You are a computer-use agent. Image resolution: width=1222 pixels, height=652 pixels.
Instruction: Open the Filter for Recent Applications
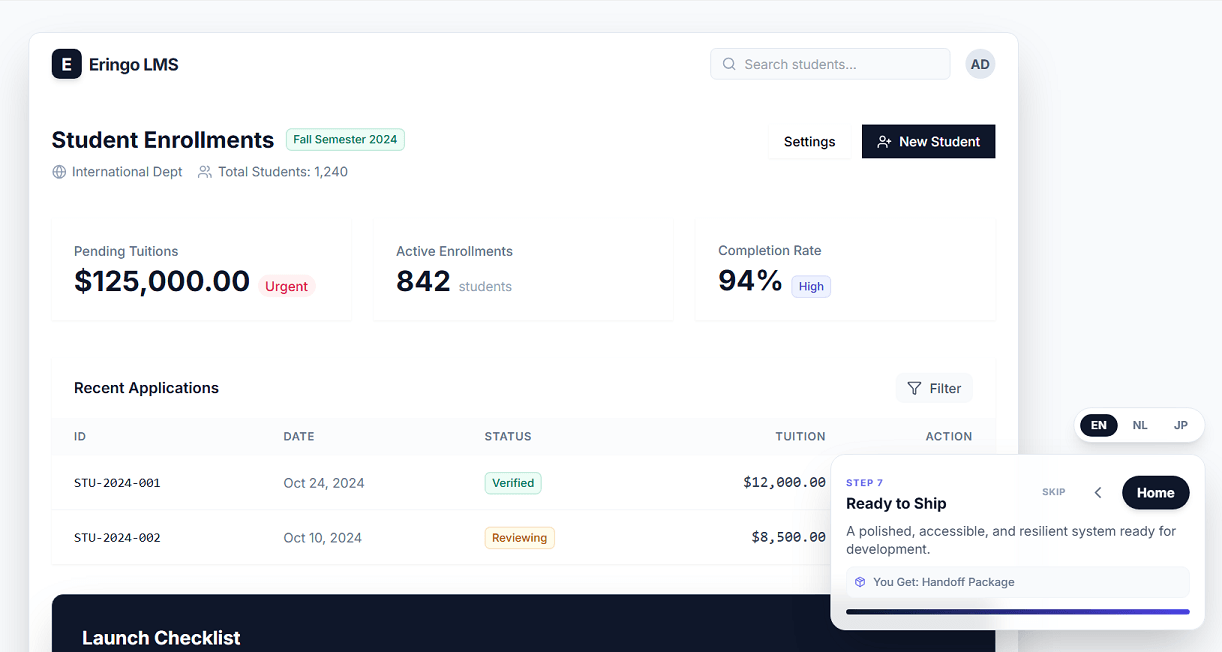pyautogui.click(x=934, y=388)
